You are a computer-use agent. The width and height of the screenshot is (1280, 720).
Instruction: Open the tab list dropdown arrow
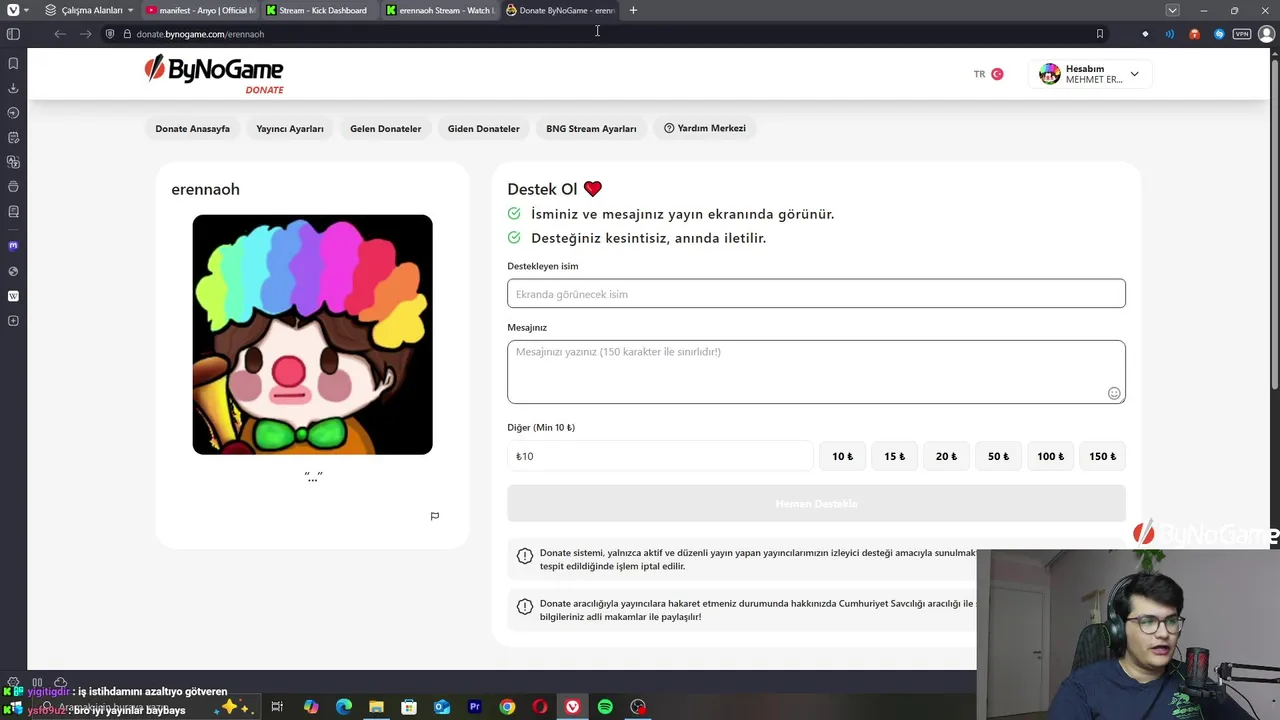coord(1172,10)
